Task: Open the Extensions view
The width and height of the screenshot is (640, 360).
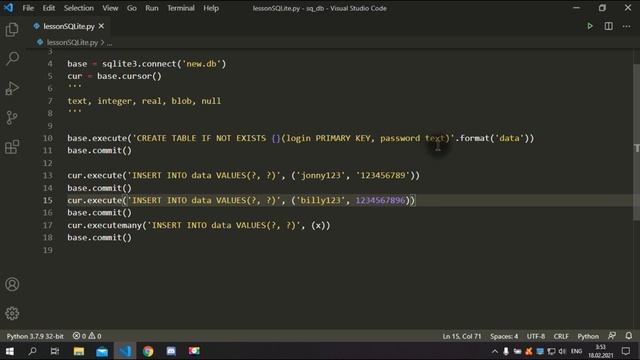Action: (x=12, y=147)
